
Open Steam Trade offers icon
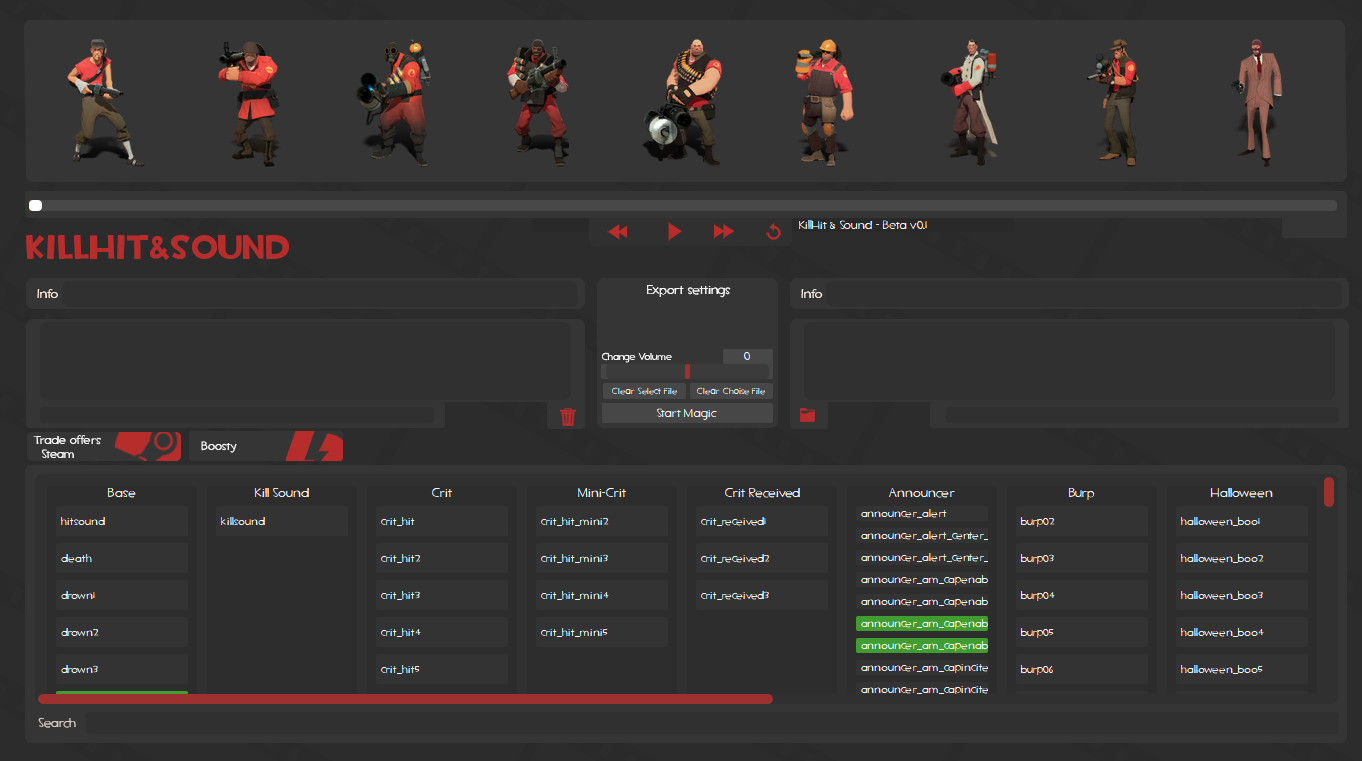tap(148, 446)
